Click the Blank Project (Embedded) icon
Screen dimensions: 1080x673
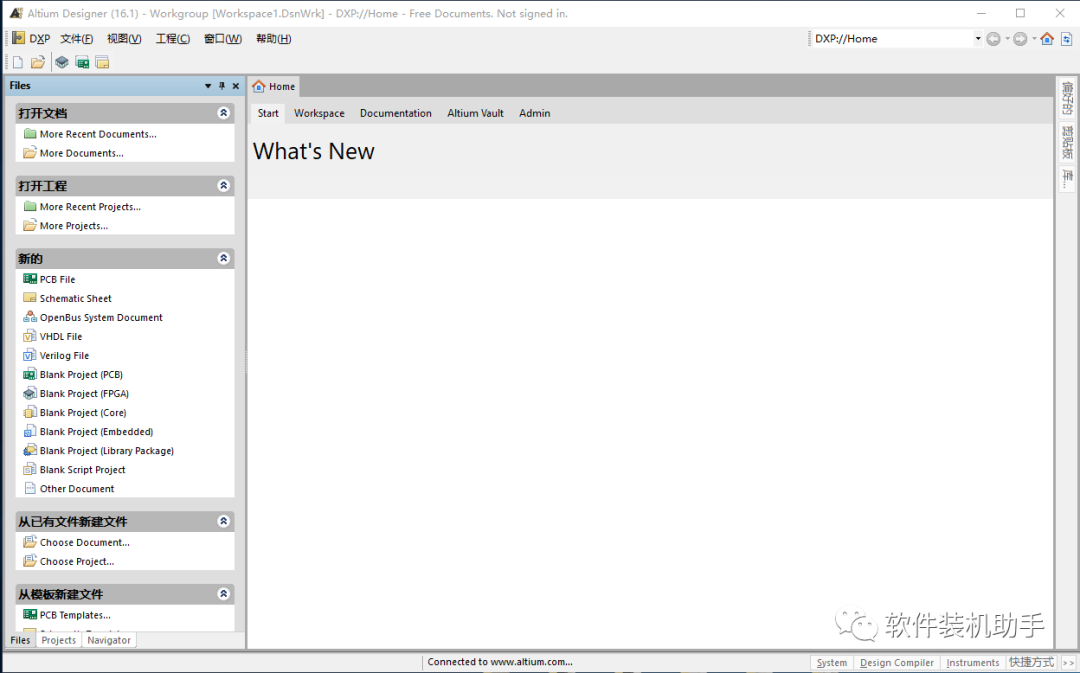(30, 431)
